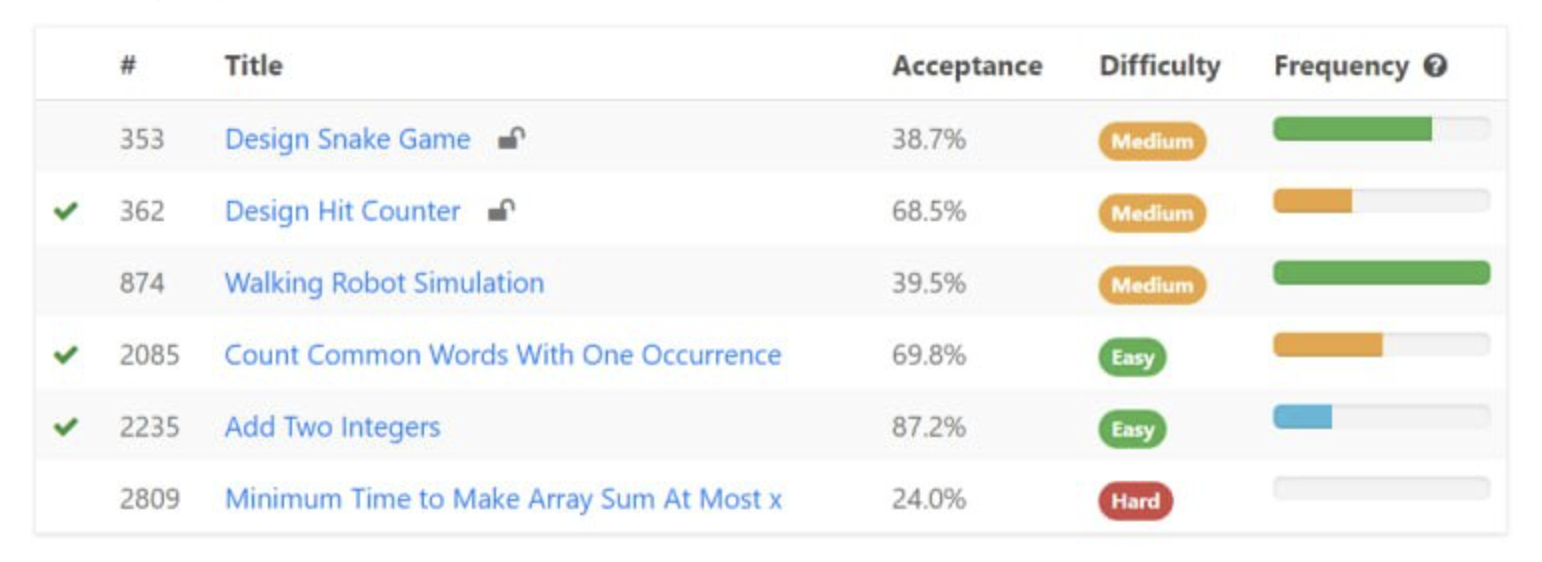Click the green checkmark for problem 2085
The height and width of the screenshot is (562, 1542).
(66, 355)
